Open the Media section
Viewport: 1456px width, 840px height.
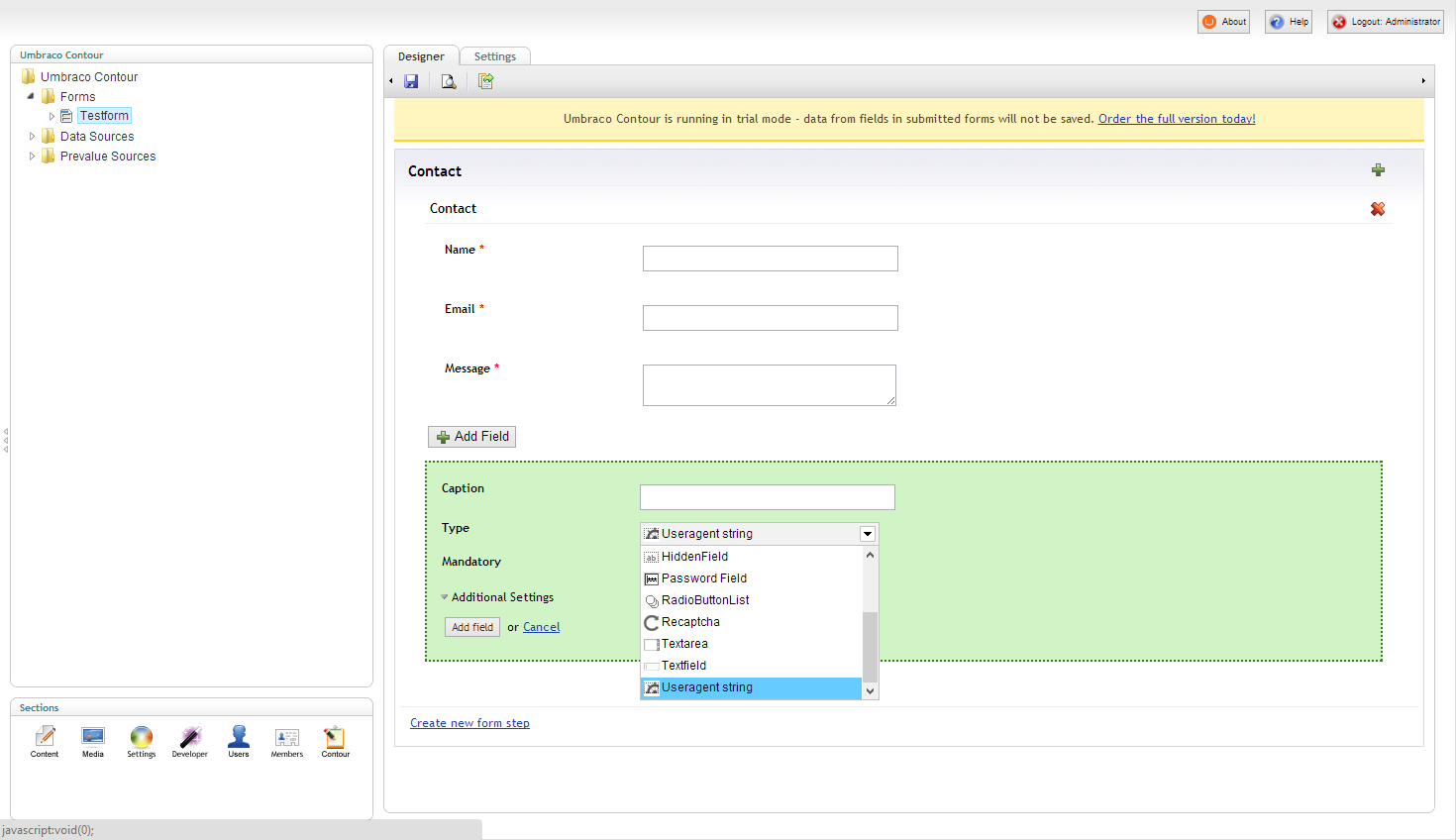93,742
